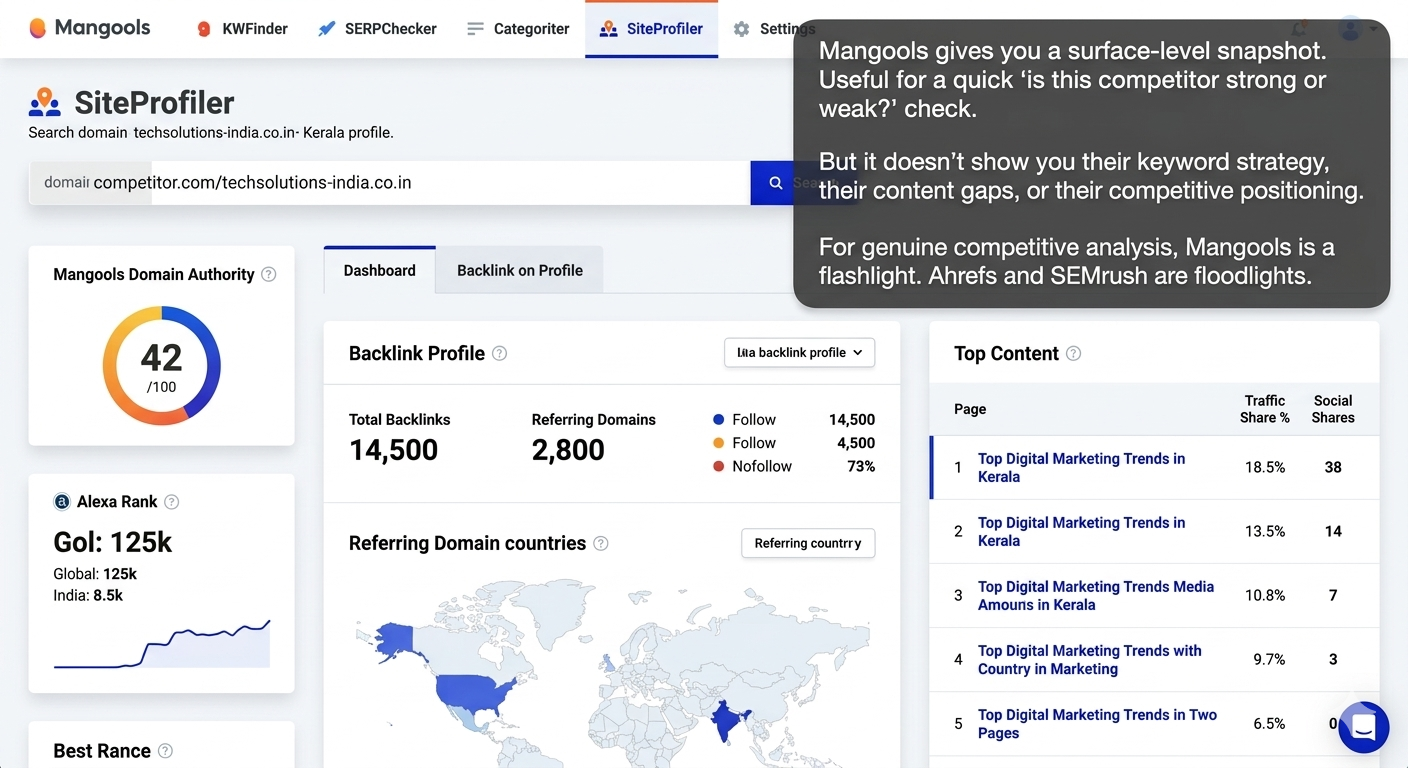Click the orange Follow legend dot
1408x768 pixels.
[x=718, y=443]
